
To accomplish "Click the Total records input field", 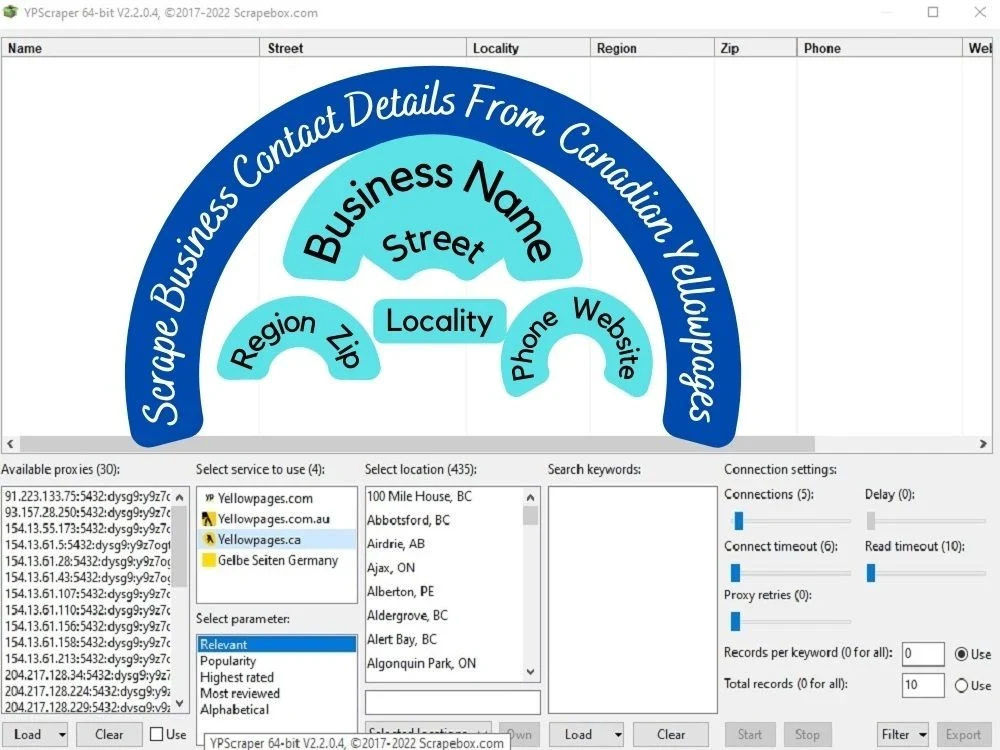I will tap(923, 686).
